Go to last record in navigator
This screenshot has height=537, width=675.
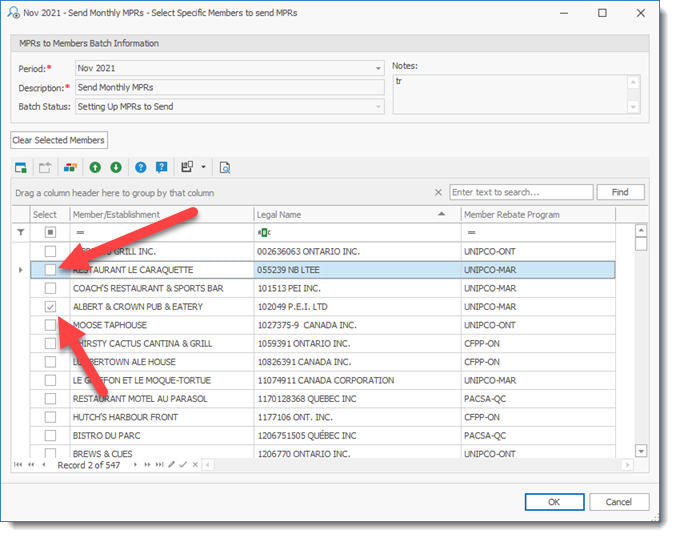[159, 465]
